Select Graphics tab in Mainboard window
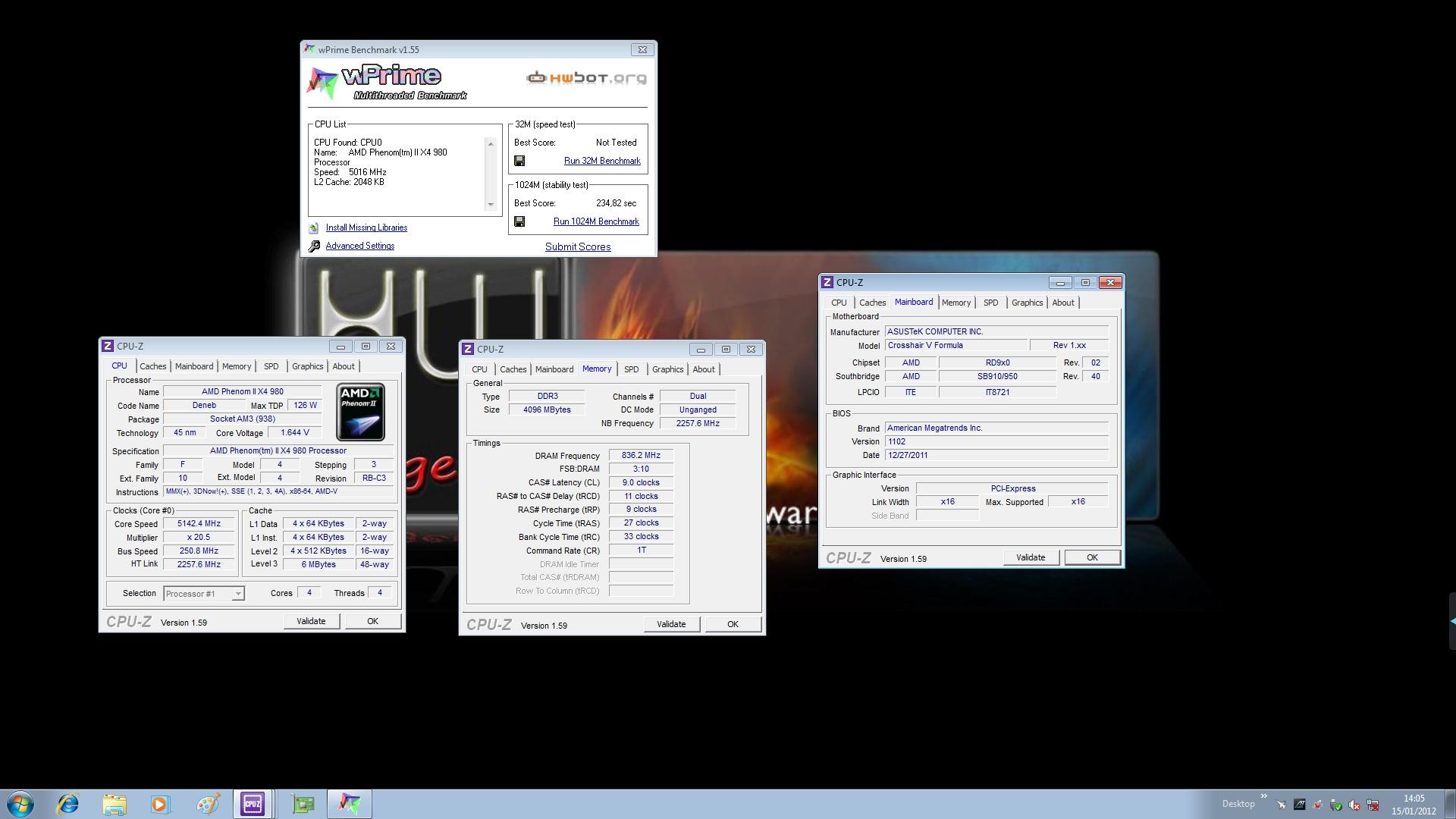Image resolution: width=1456 pixels, height=819 pixels. point(1028,303)
